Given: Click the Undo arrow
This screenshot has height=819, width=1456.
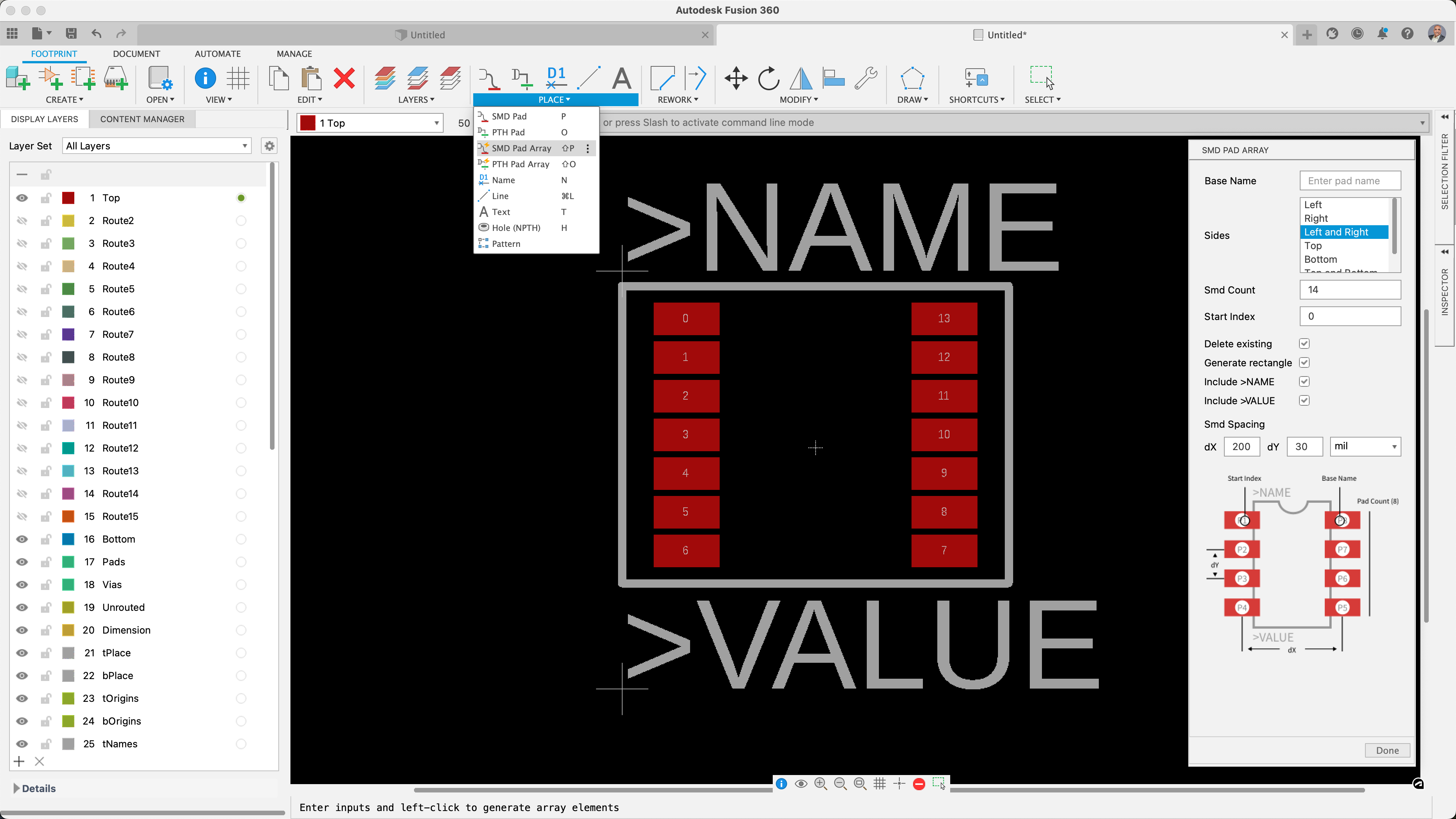Looking at the screenshot, I should point(97,33).
